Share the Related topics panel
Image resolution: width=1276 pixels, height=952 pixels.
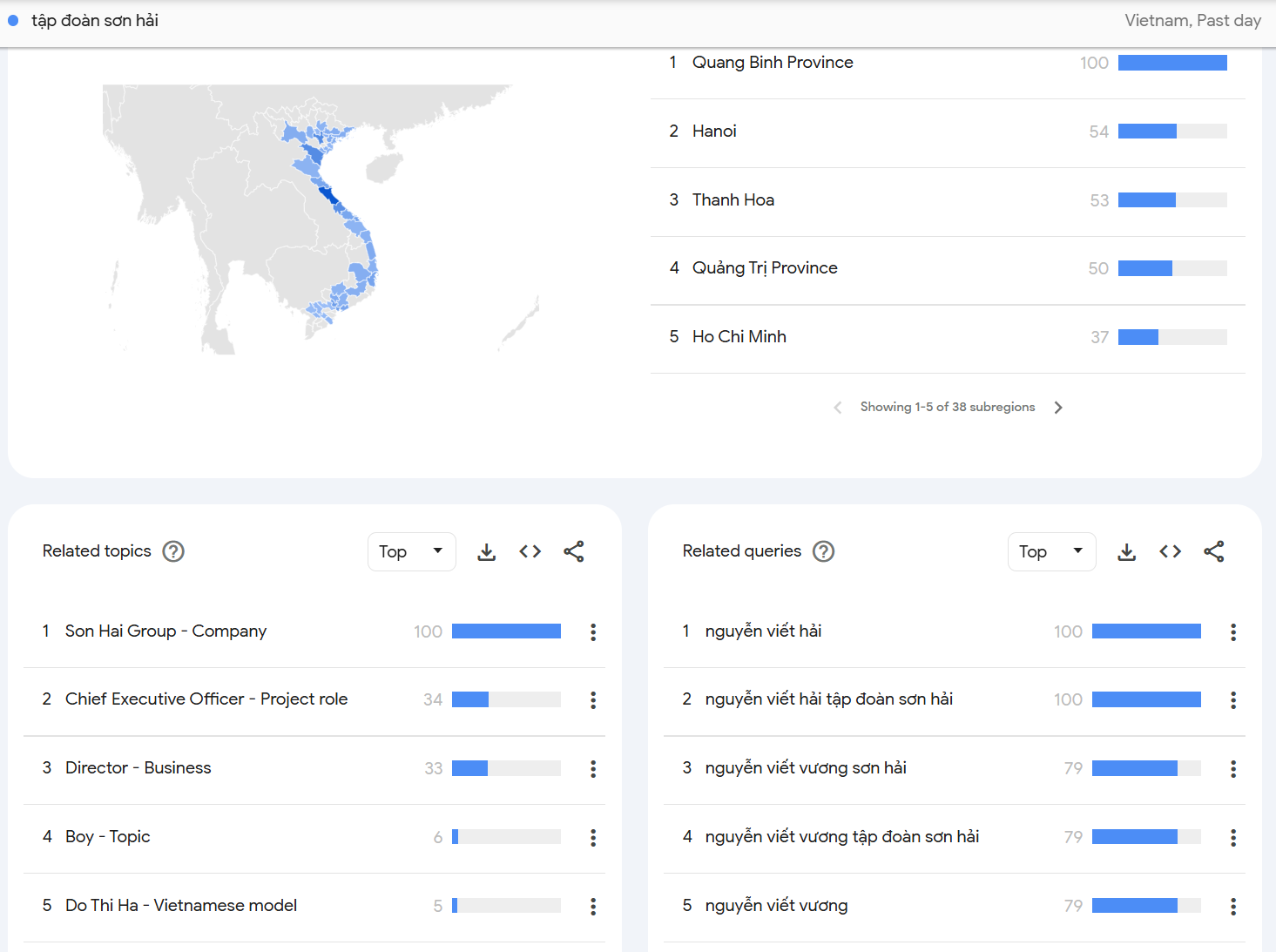(x=573, y=551)
